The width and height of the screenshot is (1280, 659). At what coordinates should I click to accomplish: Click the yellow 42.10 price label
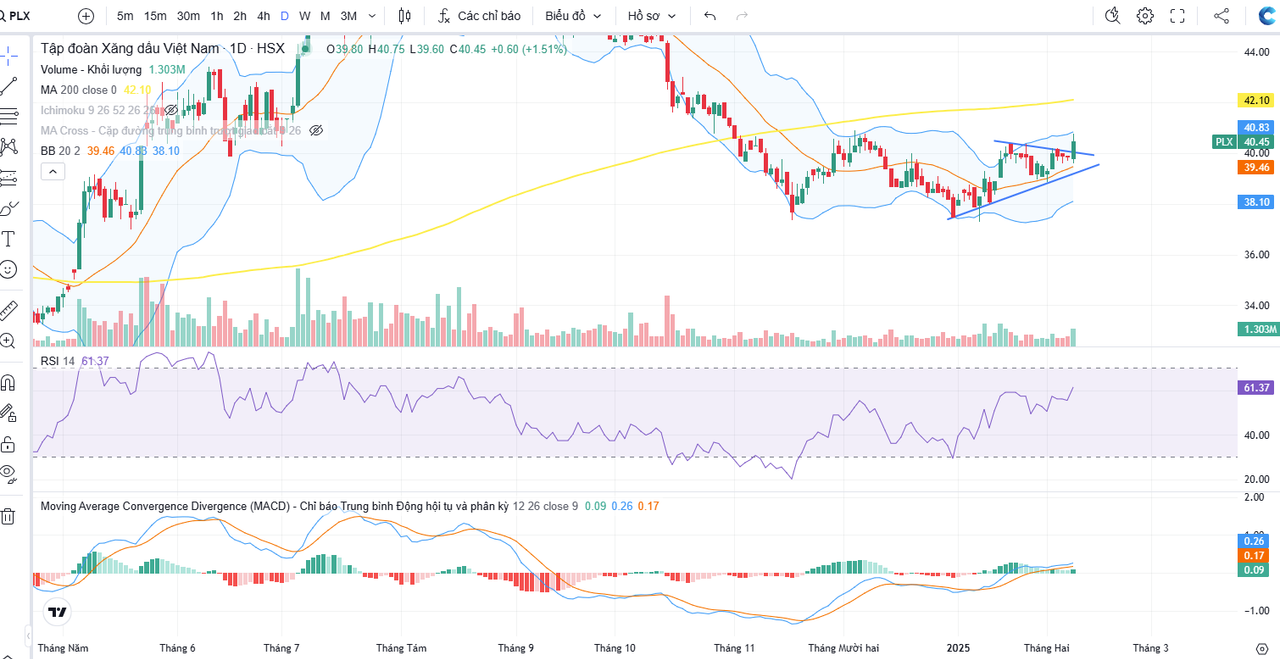coord(1256,100)
